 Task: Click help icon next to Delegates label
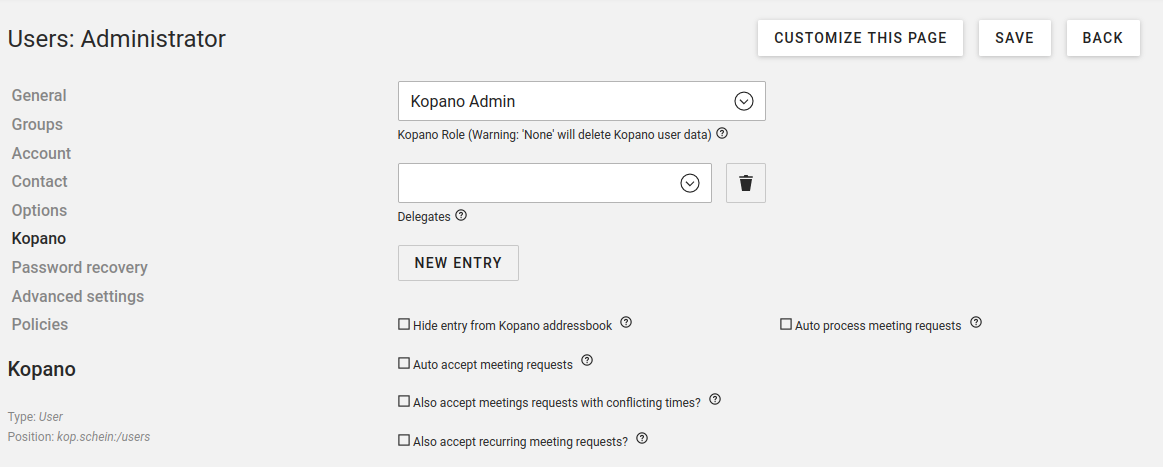461,216
